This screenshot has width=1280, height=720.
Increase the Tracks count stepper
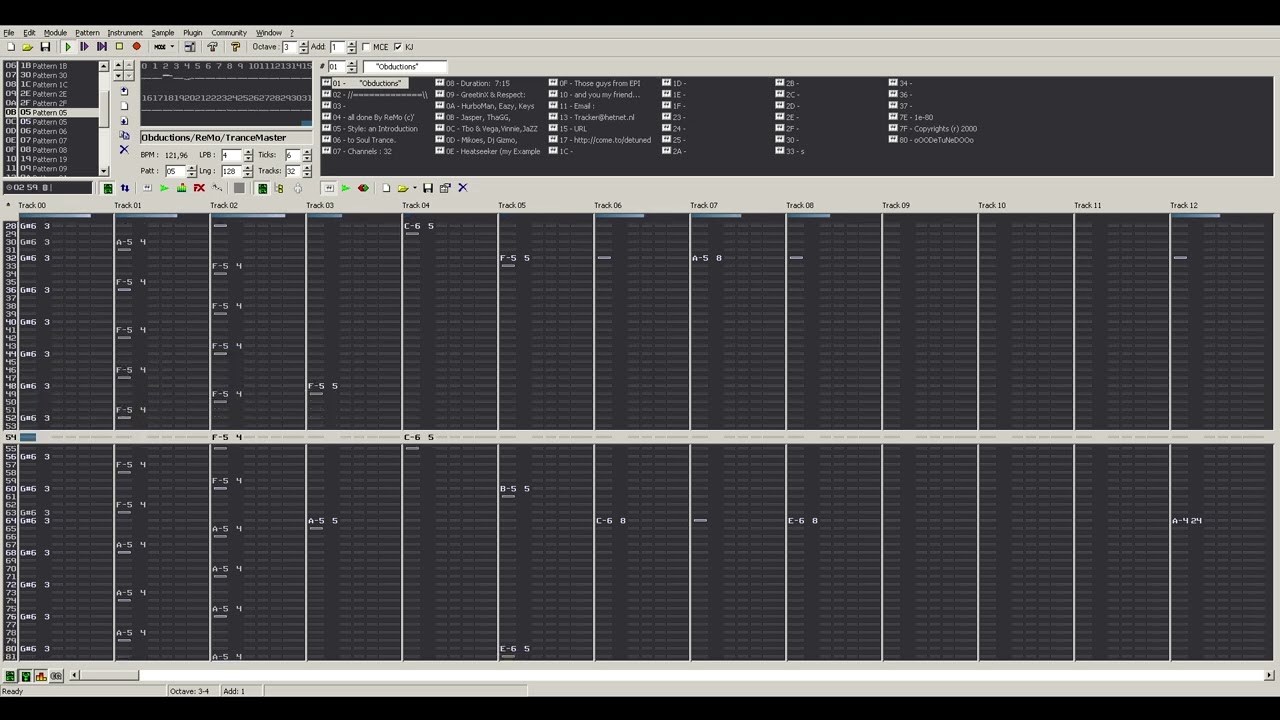[307, 168]
